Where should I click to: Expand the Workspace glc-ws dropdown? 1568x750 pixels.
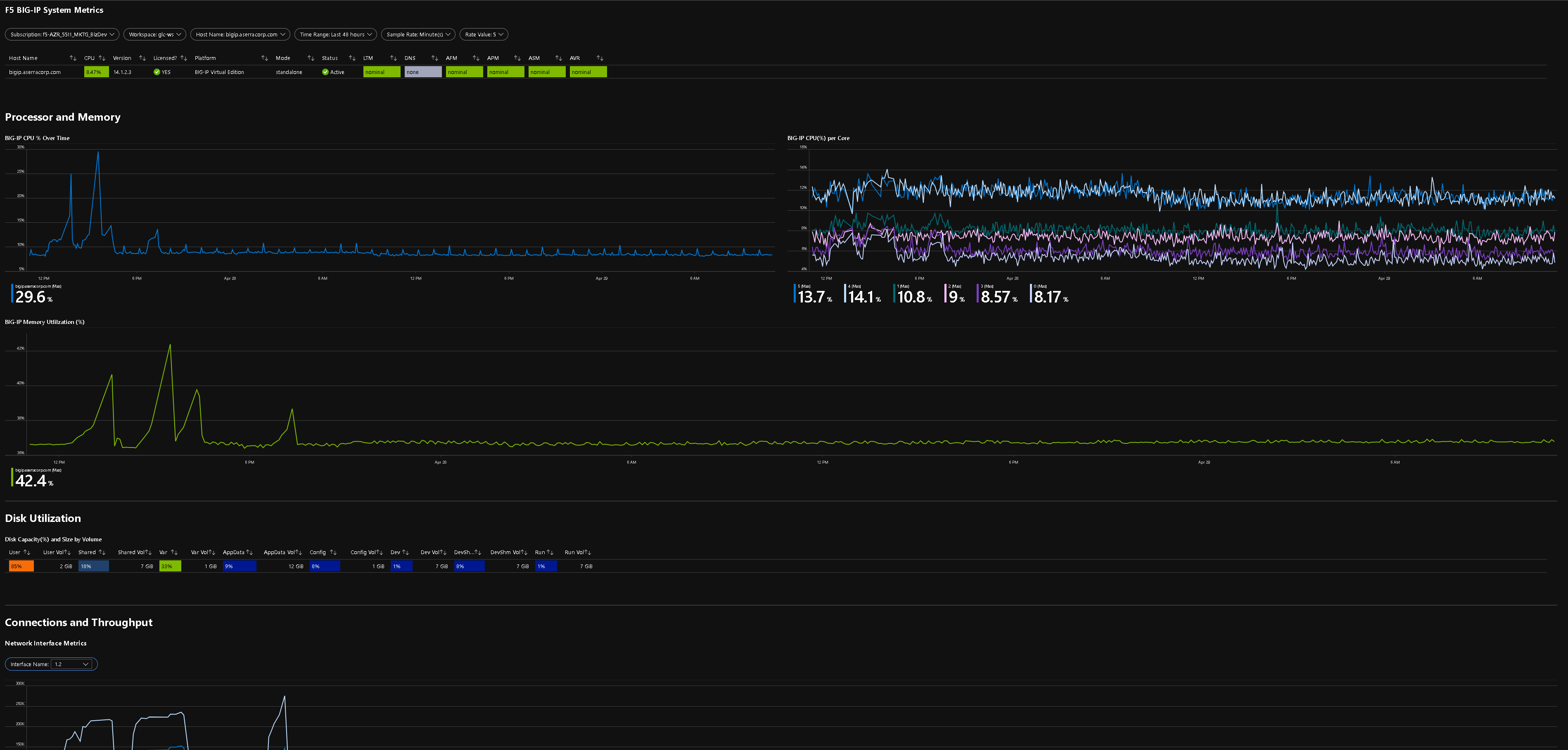pos(154,35)
